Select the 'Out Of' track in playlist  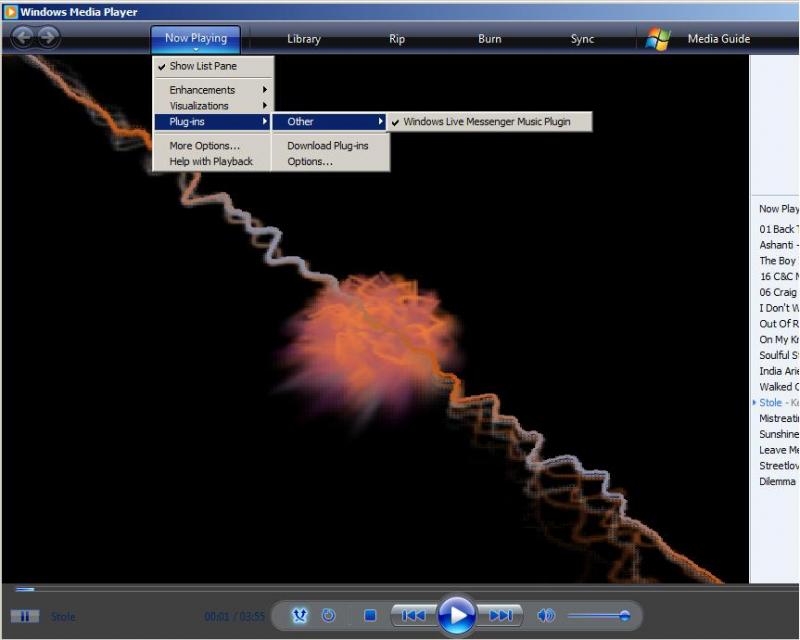pyautogui.click(x=779, y=324)
